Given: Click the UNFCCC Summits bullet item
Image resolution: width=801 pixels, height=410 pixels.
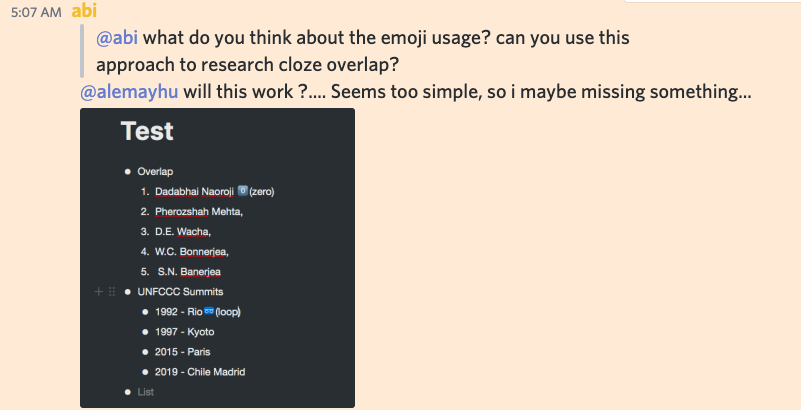Looking at the screenshot, I should (180, 292).
